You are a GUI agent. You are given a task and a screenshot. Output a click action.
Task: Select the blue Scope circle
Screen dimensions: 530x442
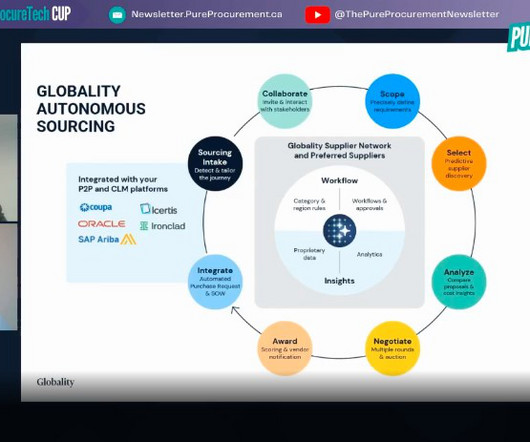click(x=392, y=101)
